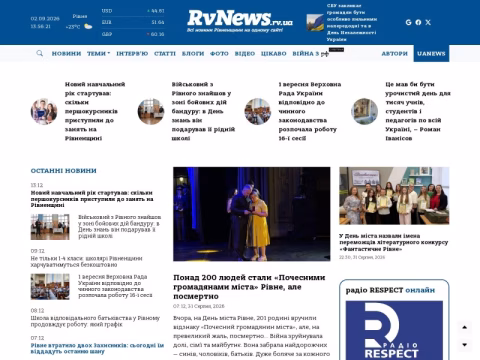
Task: Click the search magnifier icon
Action: point(39,53)
